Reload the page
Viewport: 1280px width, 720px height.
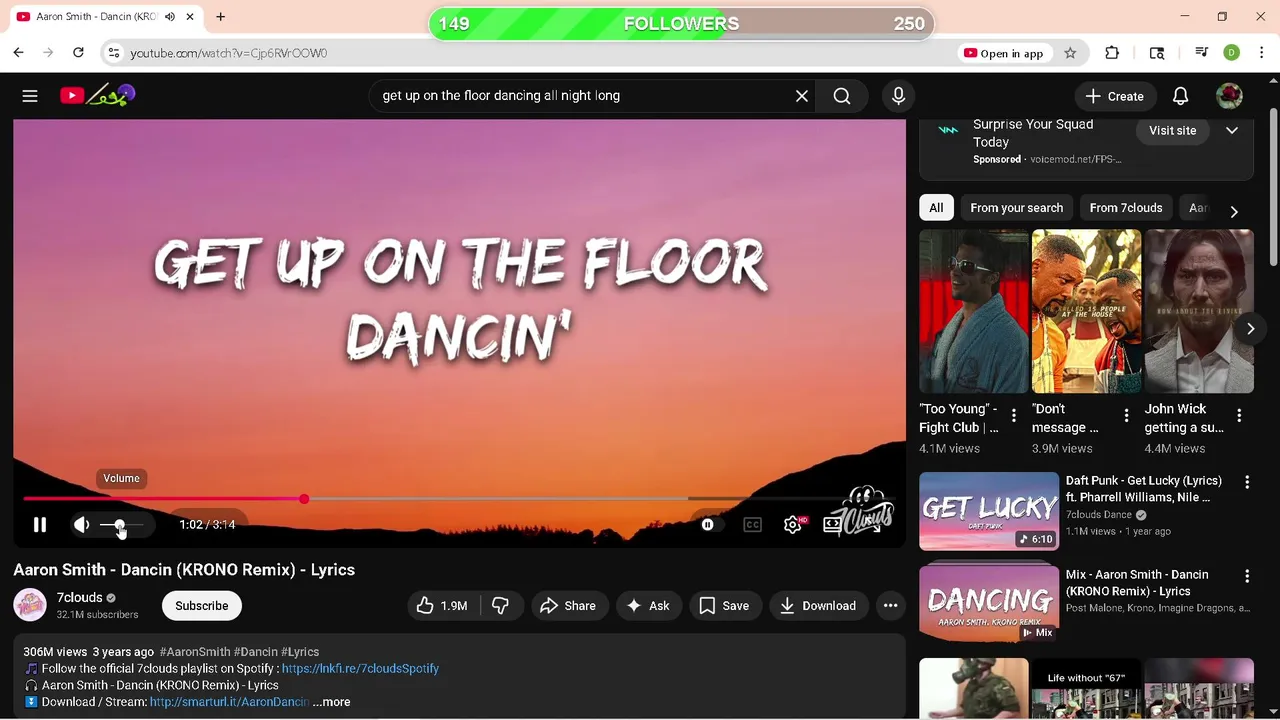(78, 53)
